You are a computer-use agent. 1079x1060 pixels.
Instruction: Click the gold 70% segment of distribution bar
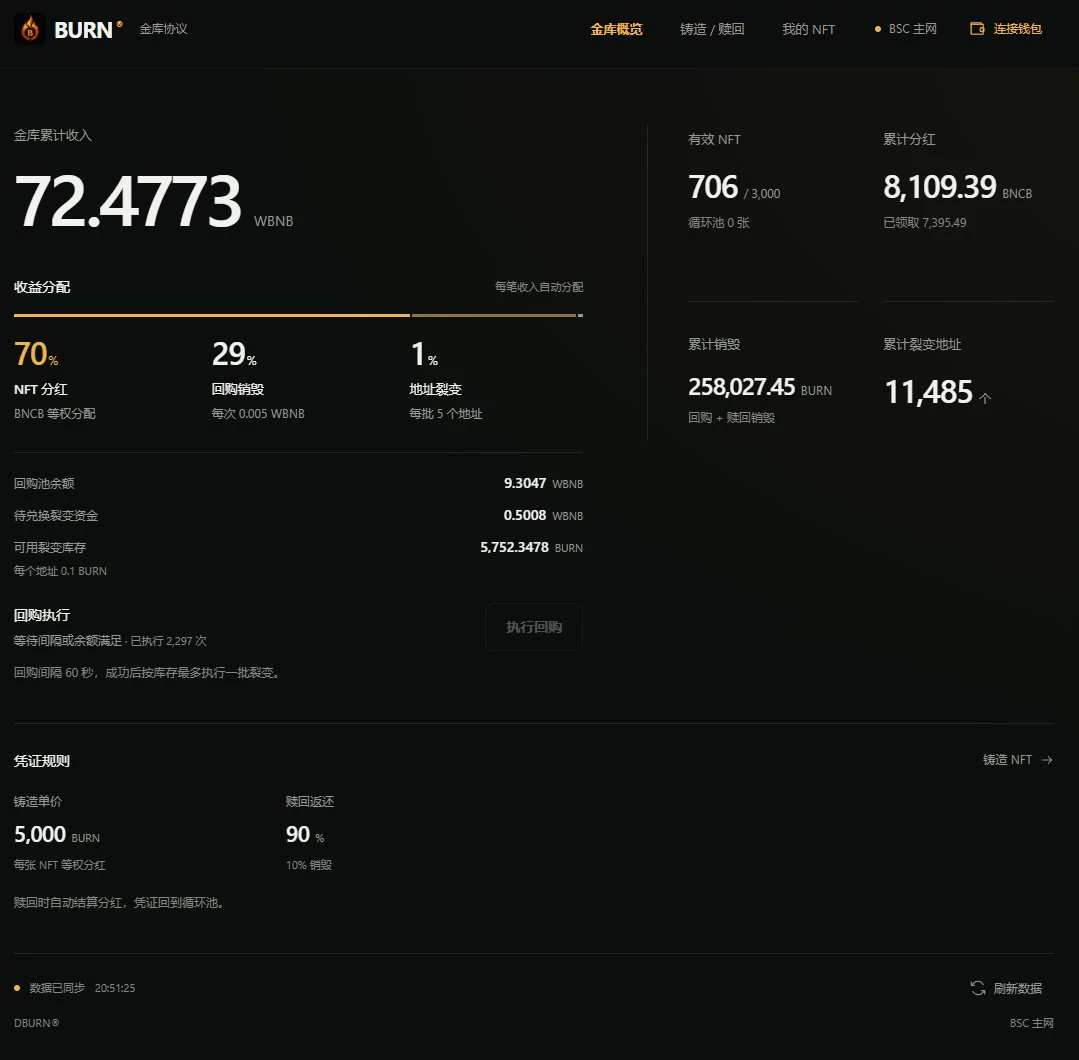pyautogui.click(x=212, y=315)
